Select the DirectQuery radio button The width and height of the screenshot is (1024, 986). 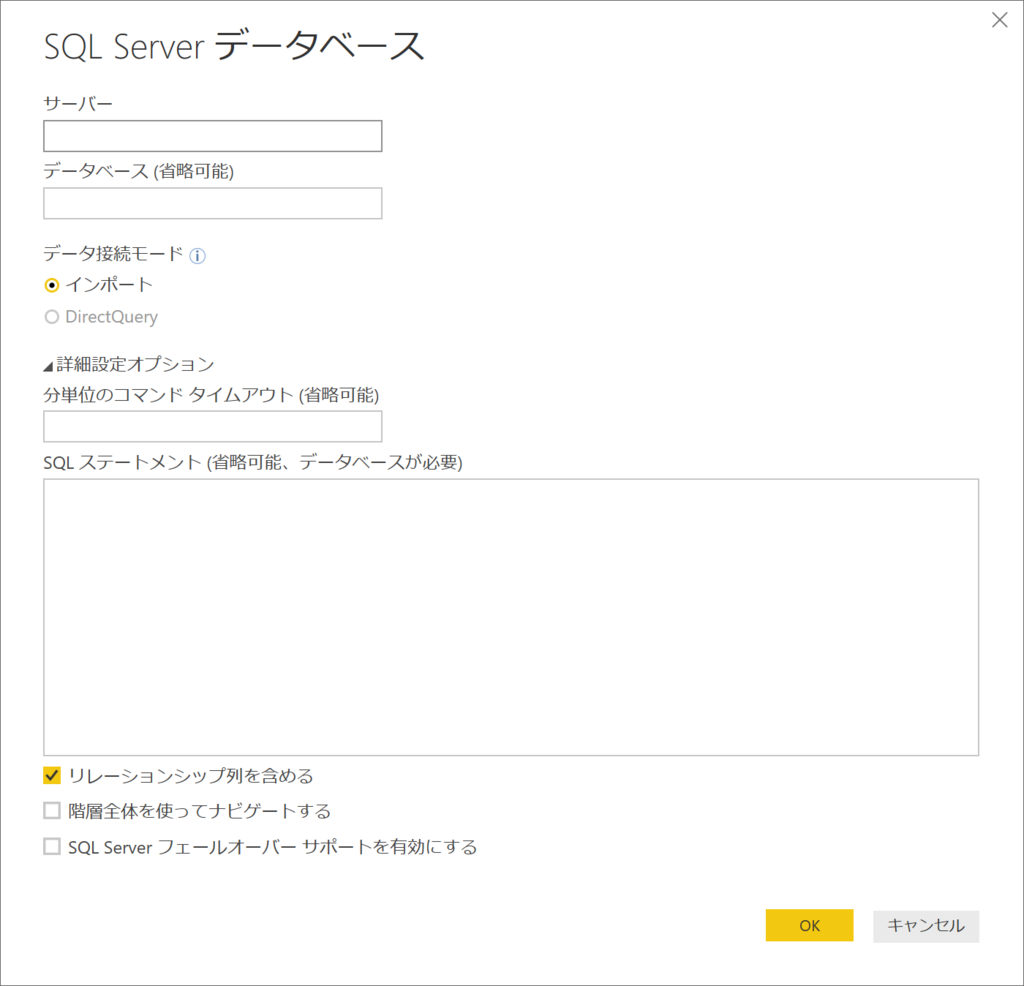coord(52,317)
